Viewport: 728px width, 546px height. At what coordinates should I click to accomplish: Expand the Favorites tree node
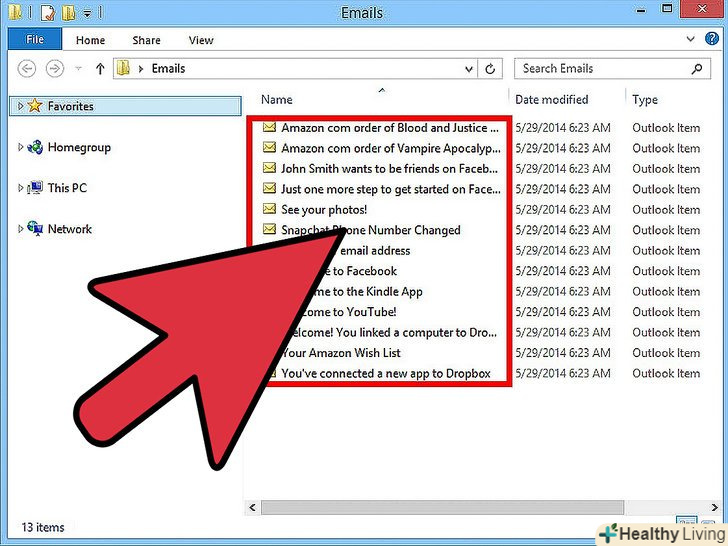coord(20,106)
